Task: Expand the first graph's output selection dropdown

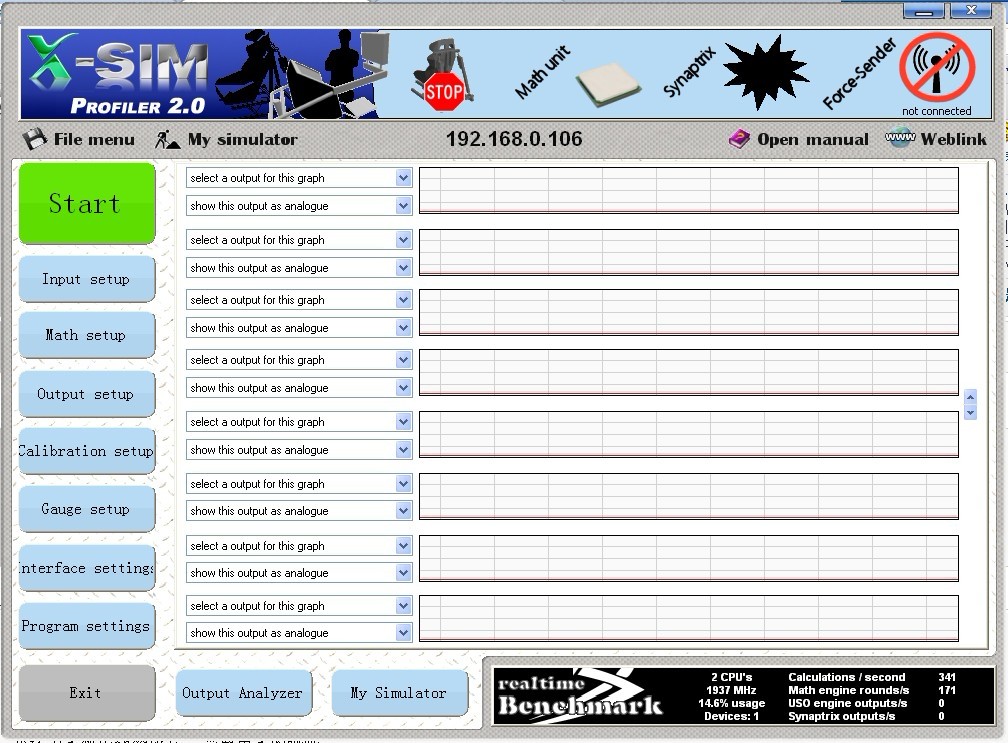Action: coord(403,178)
